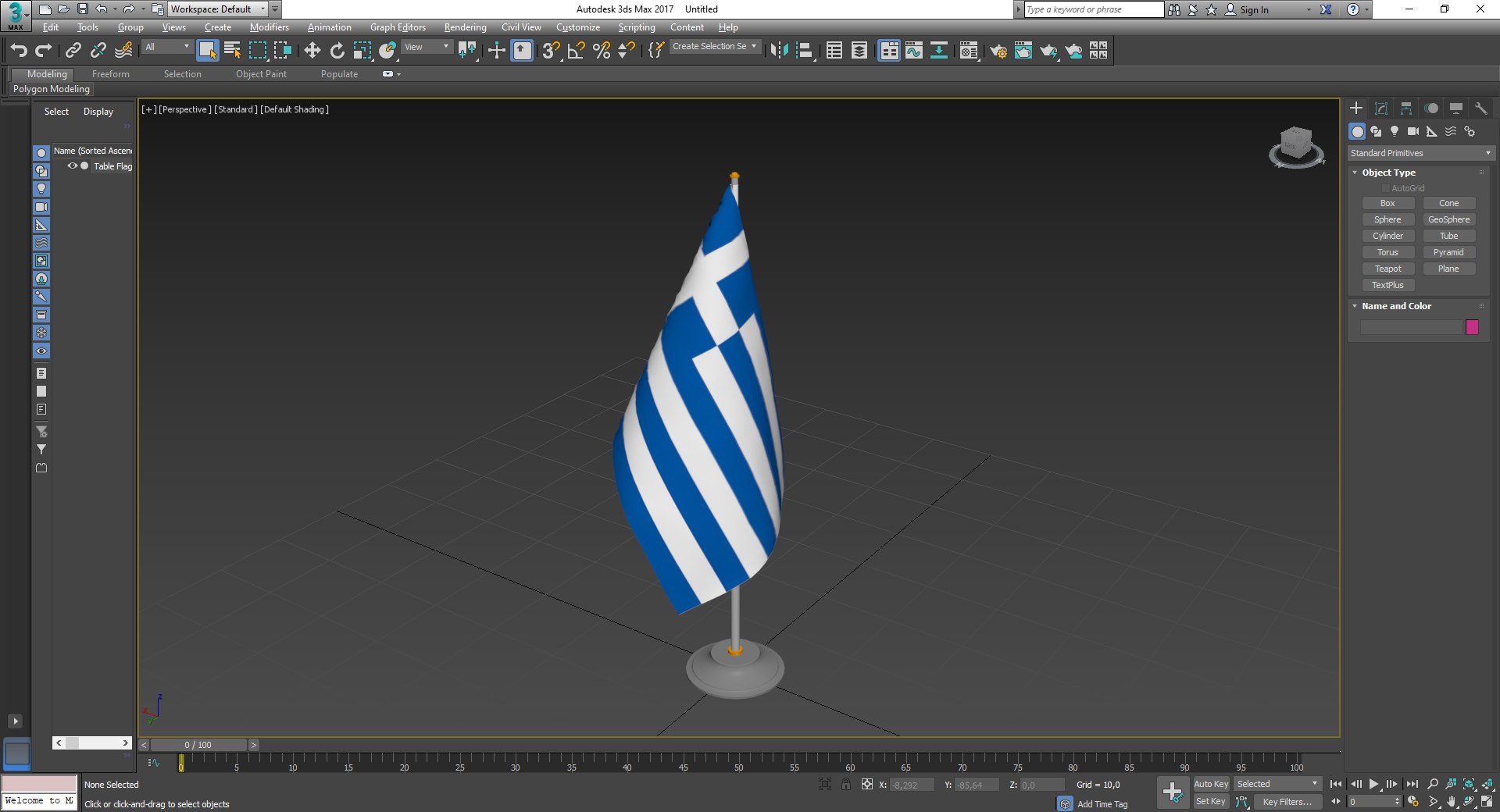Click the Torus primitive button
This screenshot has width=1500, height=812.
(x=1387, y=252)
